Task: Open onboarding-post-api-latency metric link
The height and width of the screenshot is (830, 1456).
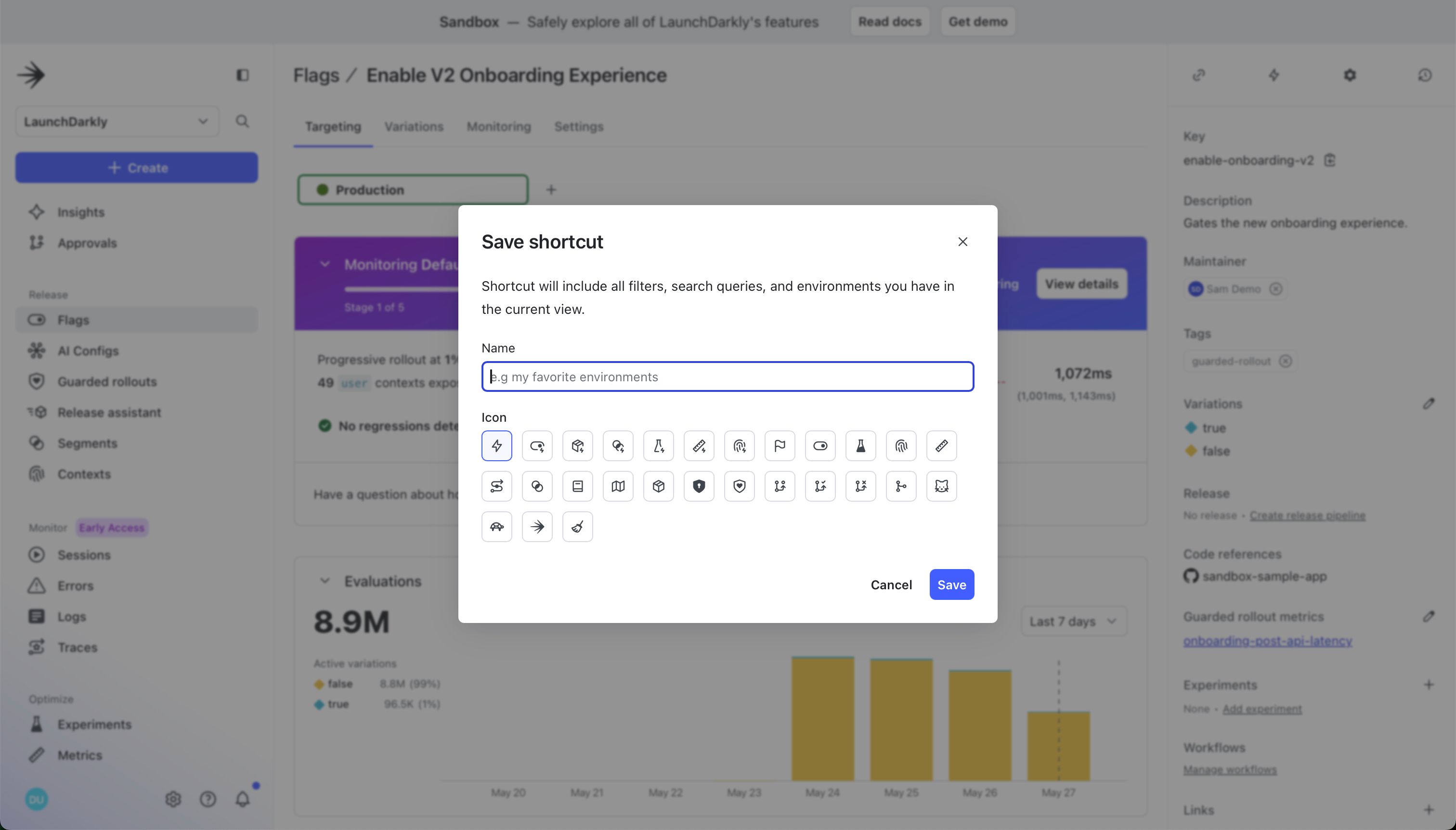Action: [1267, 641]
